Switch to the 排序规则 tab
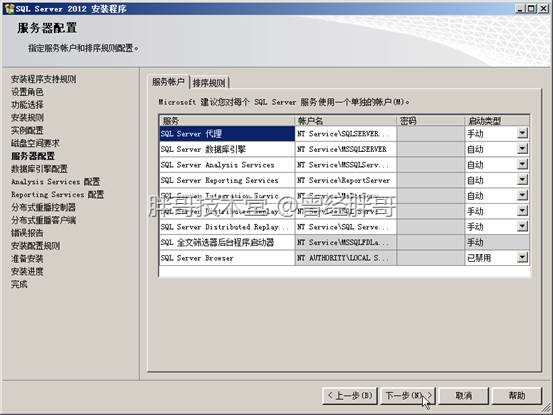Screen dimensions: 553x415 (x=209, y=83)
